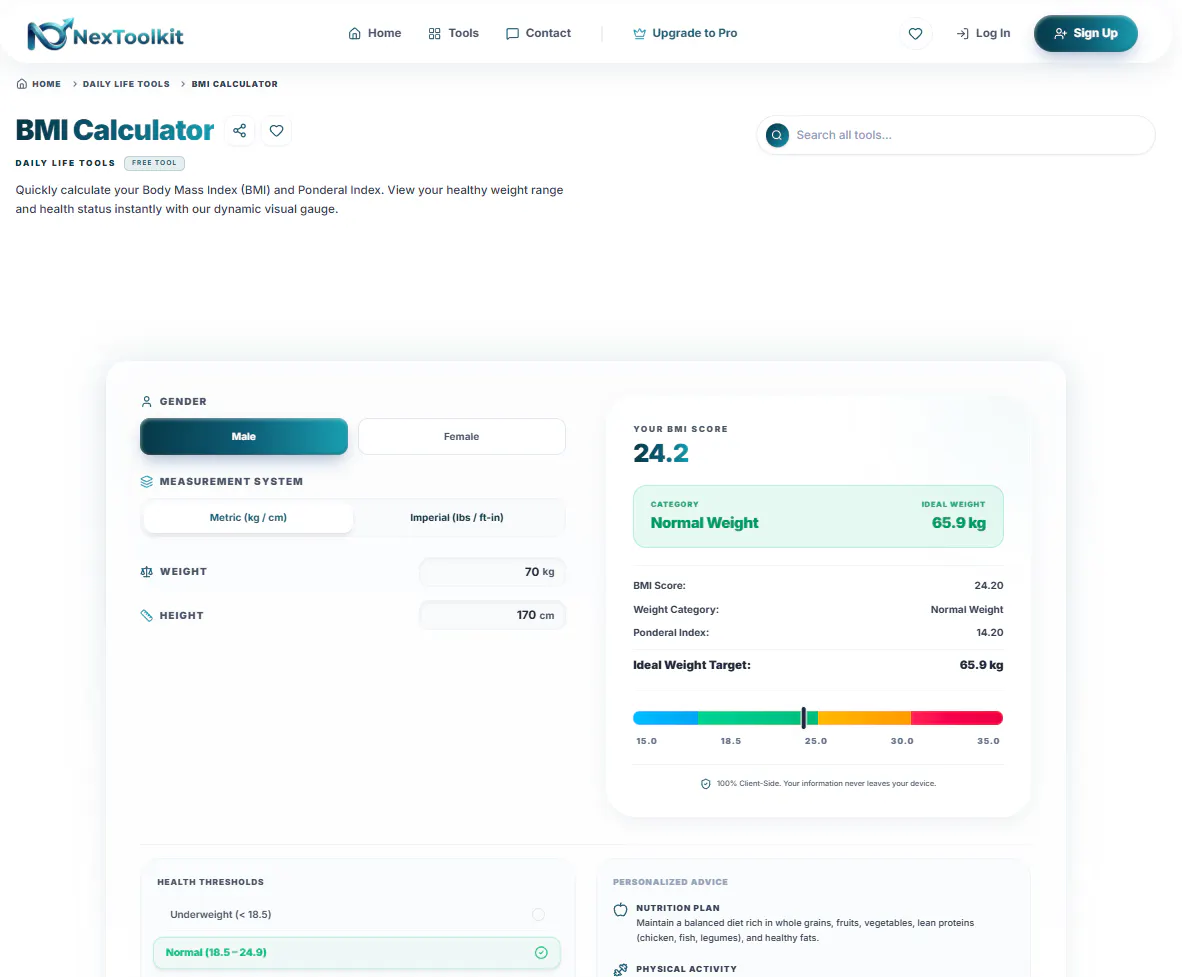Image resolution: width=1182 pixels, height=977 pixels.
Task: Select Underweight (< 18.5) threshold radio
Action: tap(538, 914)
